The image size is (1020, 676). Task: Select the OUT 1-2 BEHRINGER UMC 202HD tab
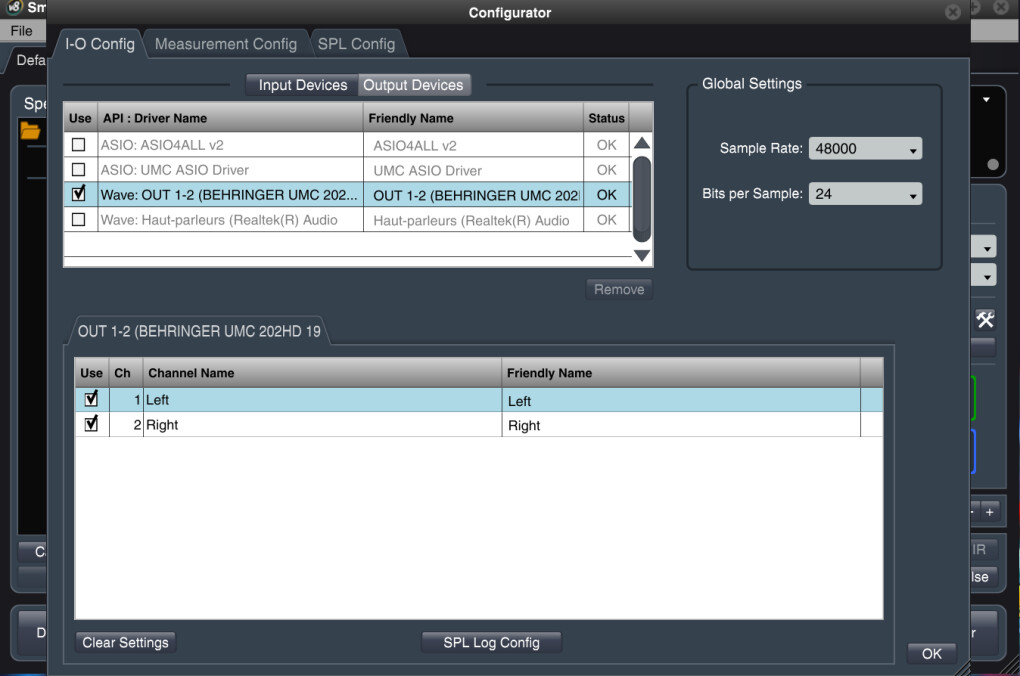tap(199, 331)
